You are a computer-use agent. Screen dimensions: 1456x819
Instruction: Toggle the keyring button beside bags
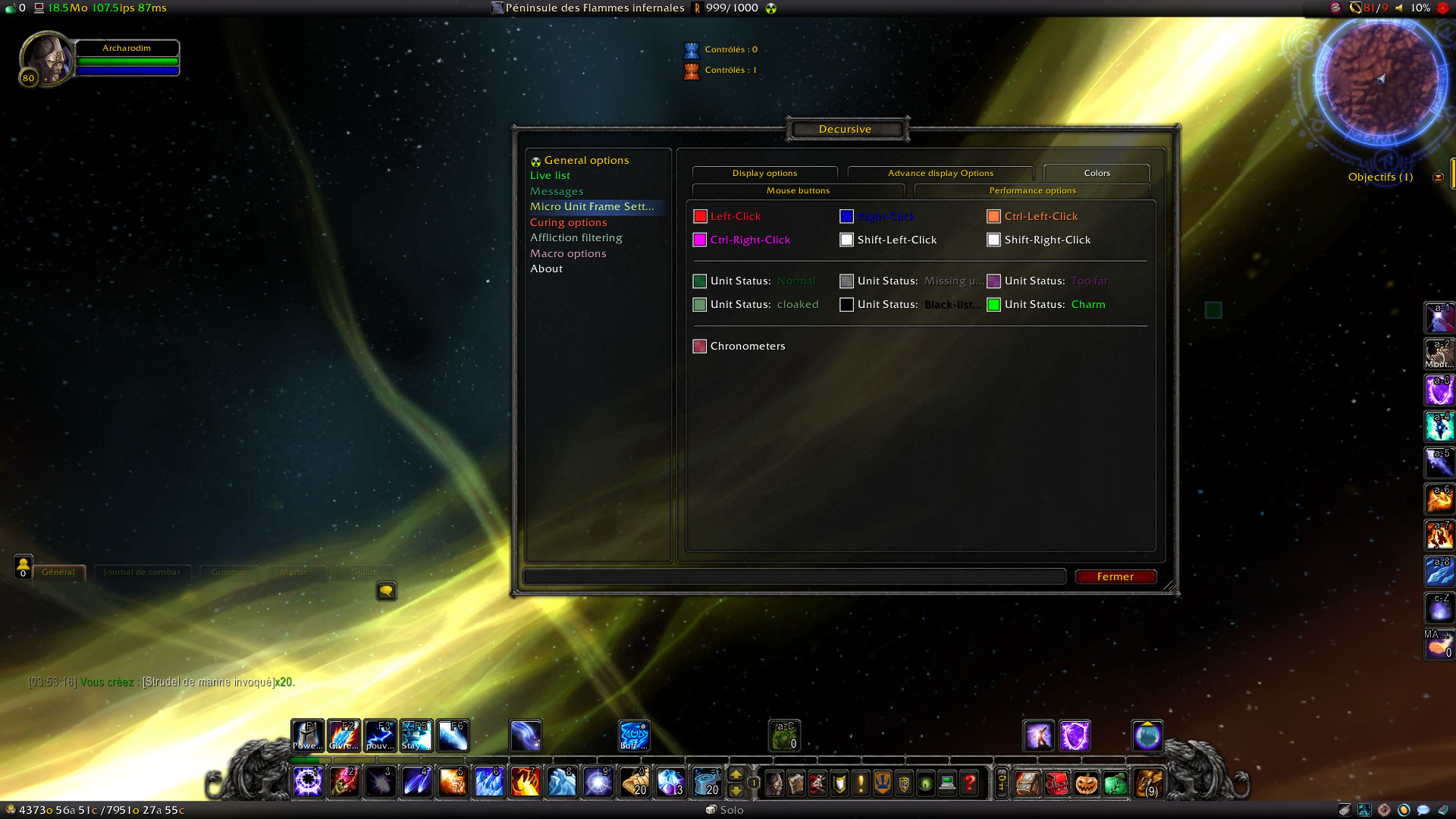coord(1001,783)
